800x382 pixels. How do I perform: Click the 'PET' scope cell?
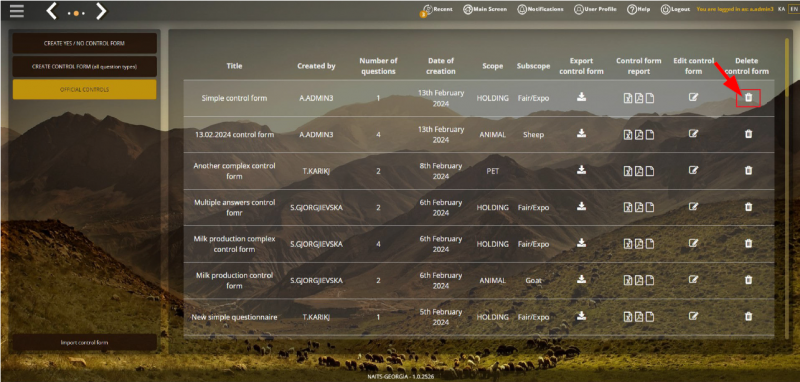pos(492,171)
